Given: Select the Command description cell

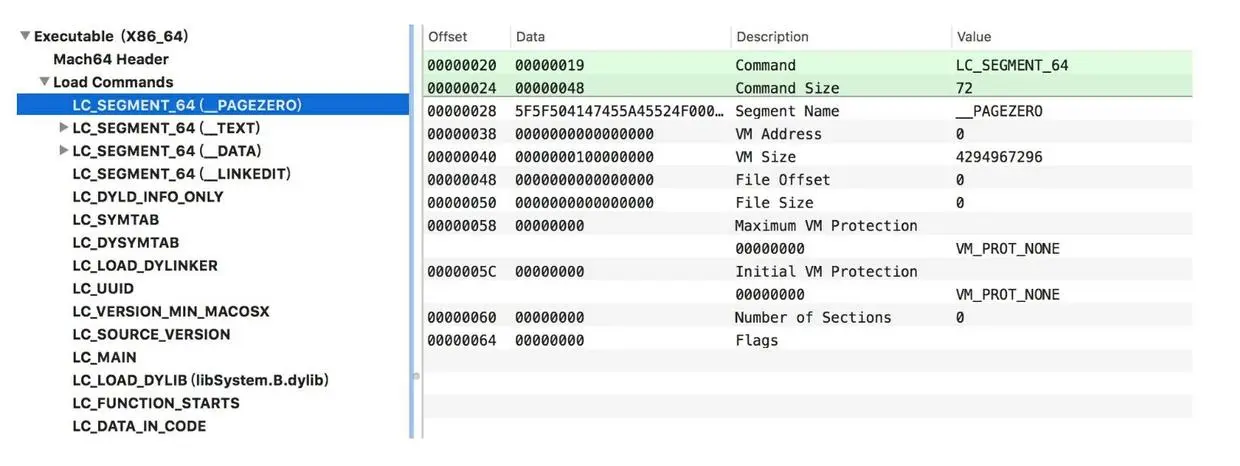Looking at the screenshot, I should [765, 65].
